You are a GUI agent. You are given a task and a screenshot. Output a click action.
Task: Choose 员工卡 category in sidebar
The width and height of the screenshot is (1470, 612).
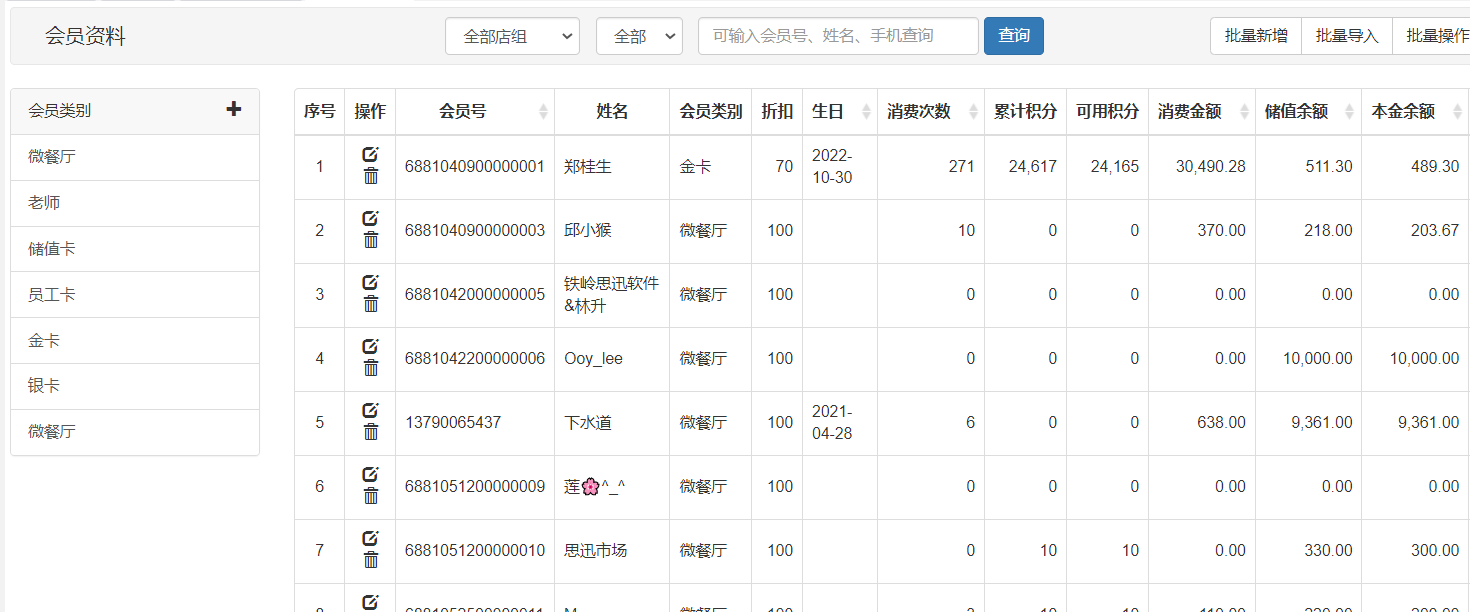point(52,295)
